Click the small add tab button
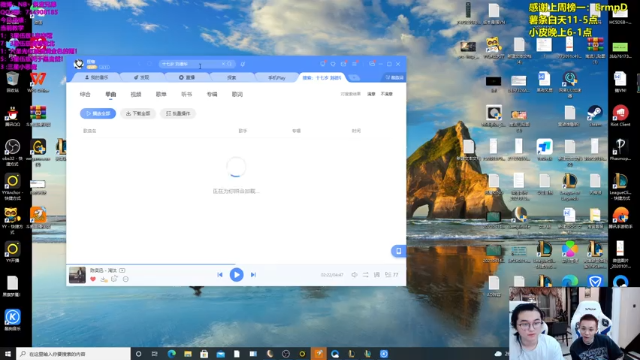Screen dimensions: 640x360 point(354,78)
